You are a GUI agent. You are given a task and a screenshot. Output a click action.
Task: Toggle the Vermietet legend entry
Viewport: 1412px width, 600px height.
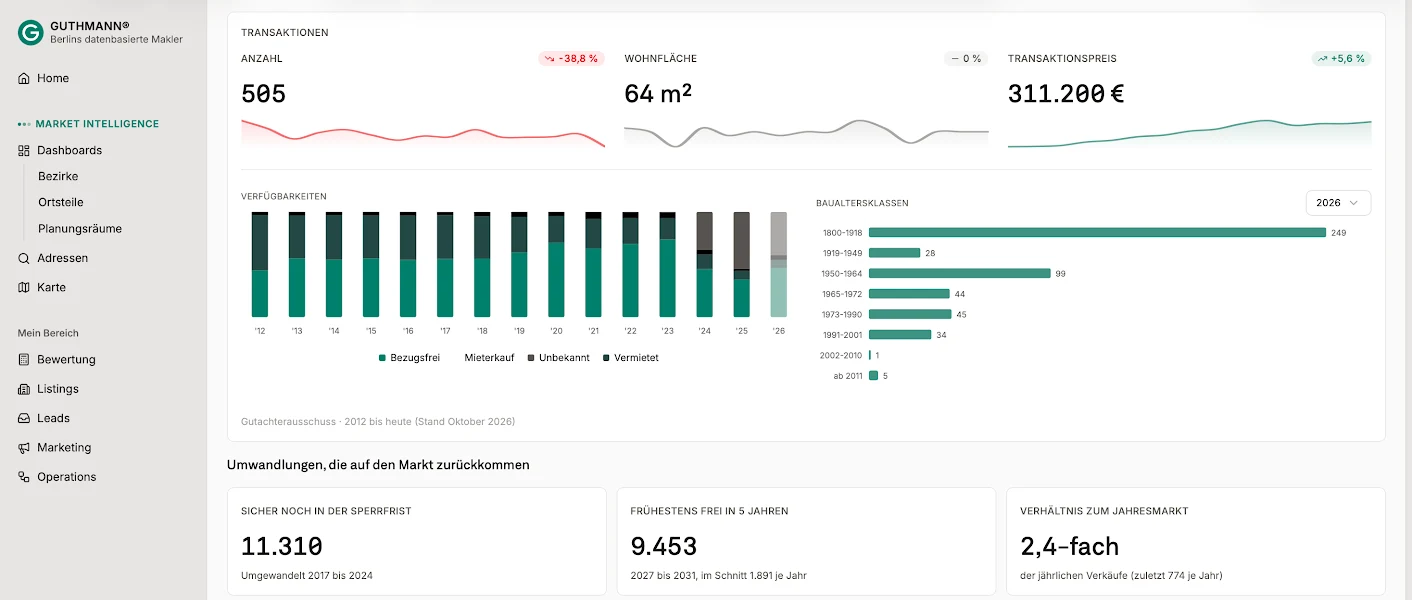[x=630, y=357]
